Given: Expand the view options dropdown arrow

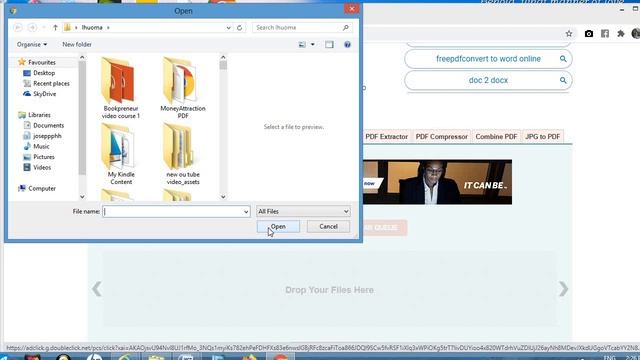Looking at the screenshot, I should 313,44.
